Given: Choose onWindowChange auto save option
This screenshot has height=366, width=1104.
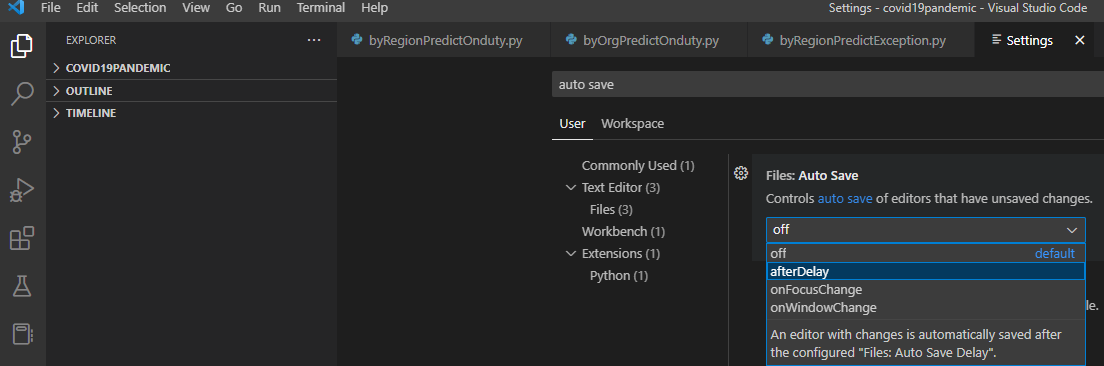Looking at the screenshot, I should (926, 308).
